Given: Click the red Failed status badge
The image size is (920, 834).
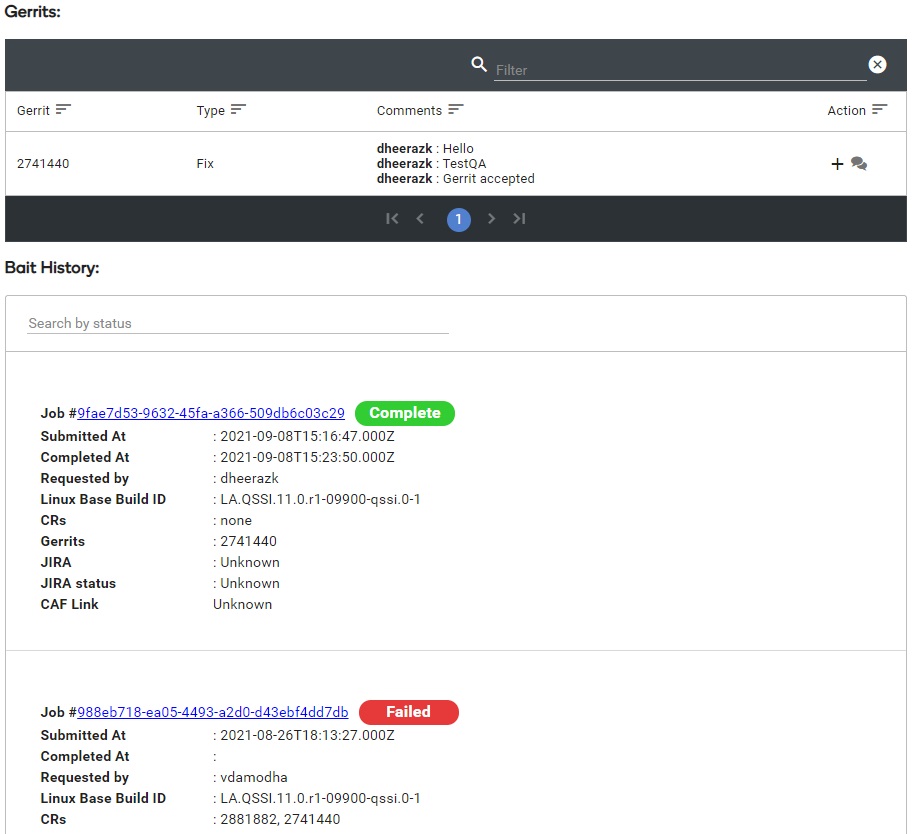Looking at the screenshot, I should (409, 712).
